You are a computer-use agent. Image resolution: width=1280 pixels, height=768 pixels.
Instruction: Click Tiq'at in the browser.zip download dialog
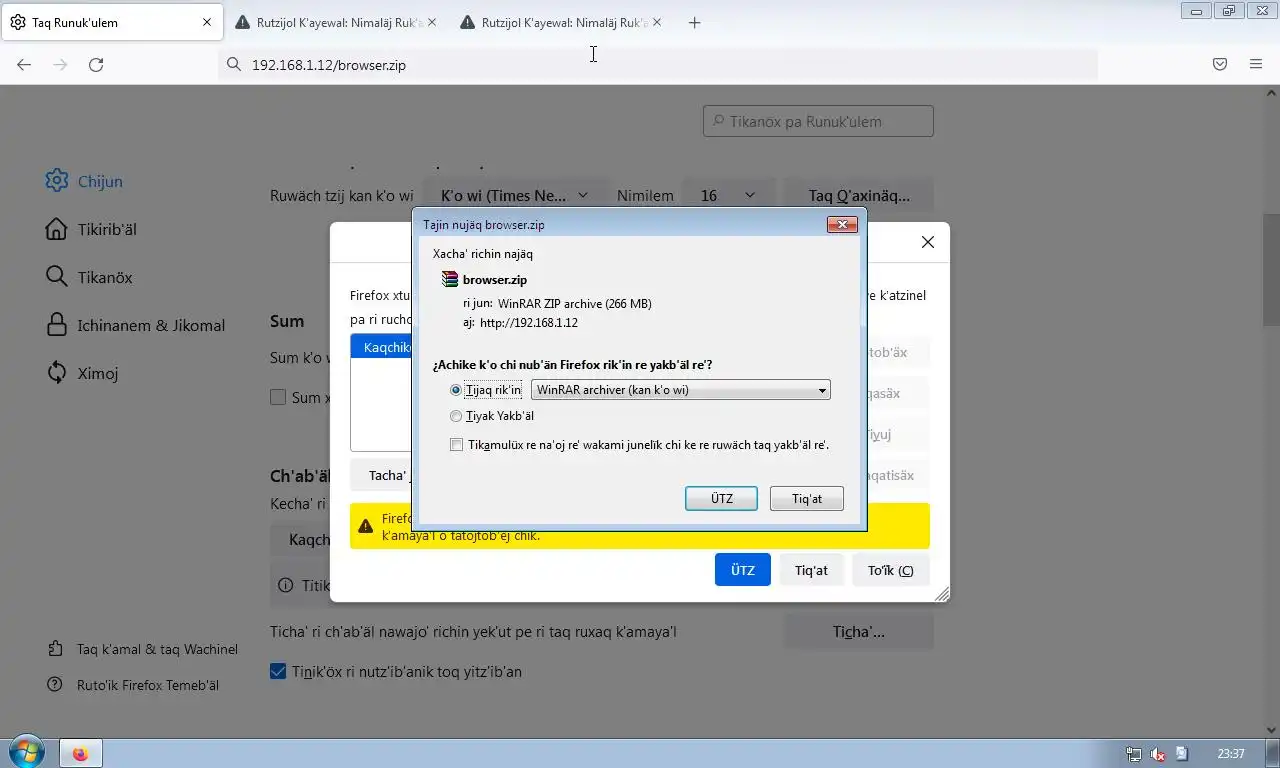(807, 498)
